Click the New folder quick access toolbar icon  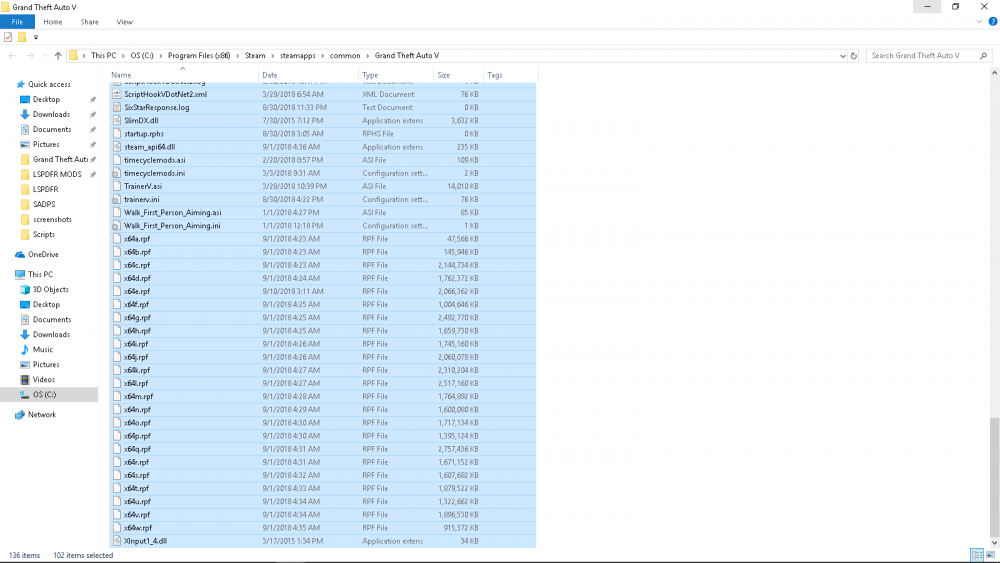22,37
